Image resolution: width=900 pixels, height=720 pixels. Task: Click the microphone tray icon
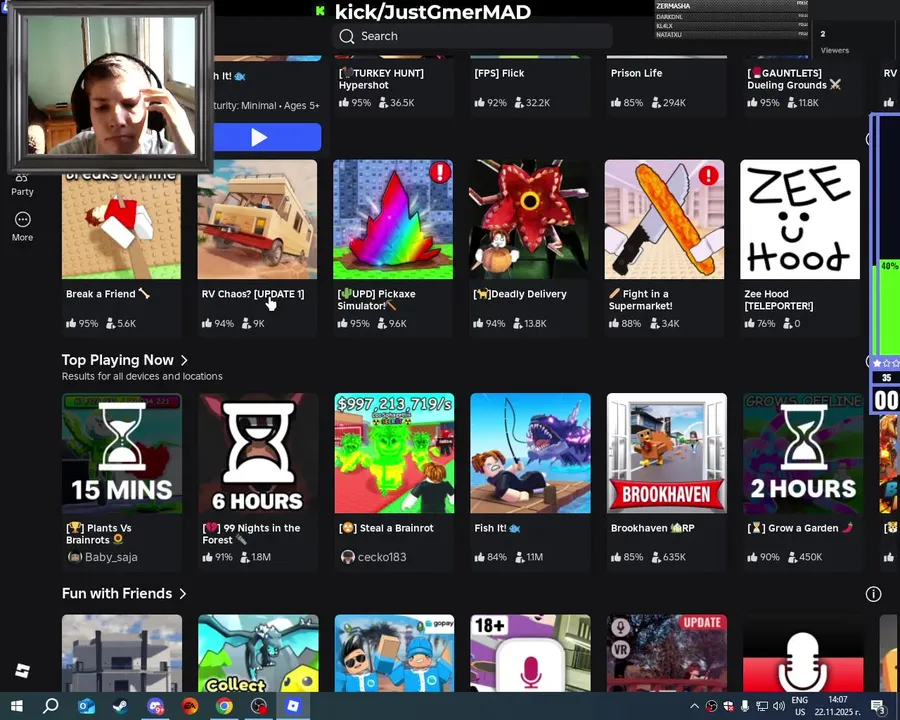point(745,706)
